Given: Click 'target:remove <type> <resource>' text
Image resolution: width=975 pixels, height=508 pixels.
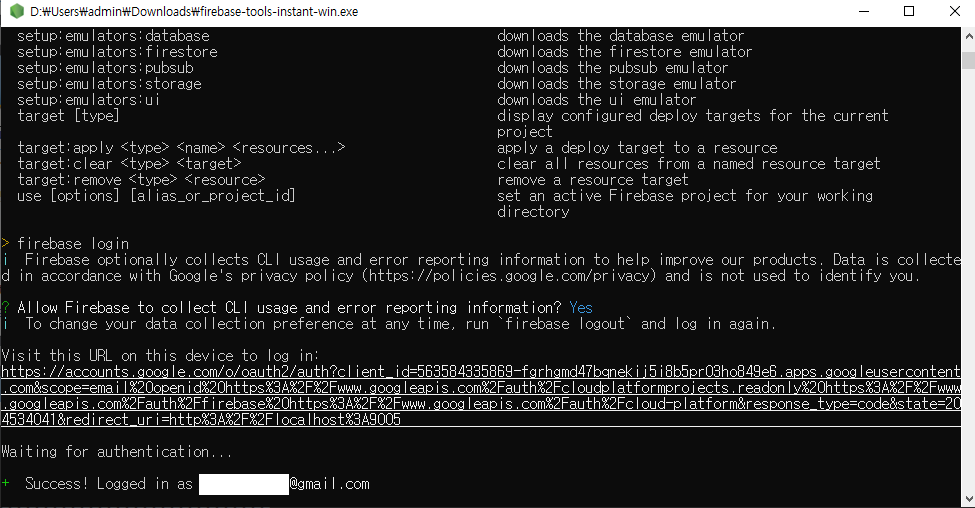Looking at the screenshot, I should pos(141,180).
